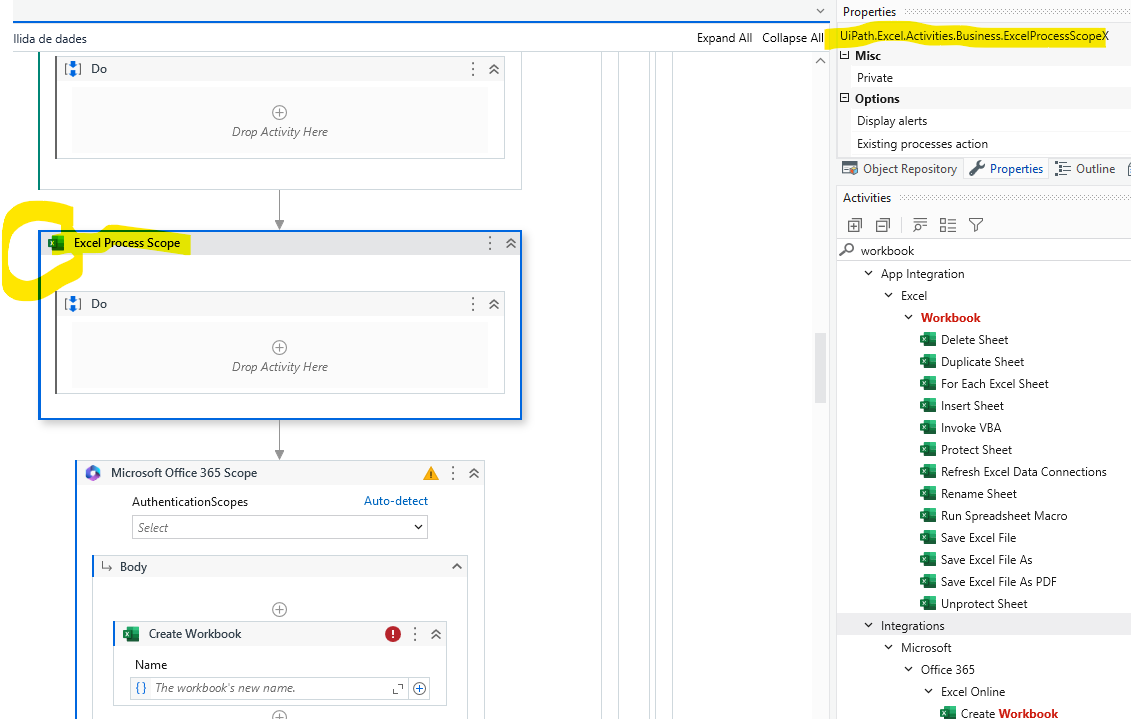The width and height of the screenshot is (1131, 719).
Task: Collapse the Microsoft tree node
Action: (889, 648)
